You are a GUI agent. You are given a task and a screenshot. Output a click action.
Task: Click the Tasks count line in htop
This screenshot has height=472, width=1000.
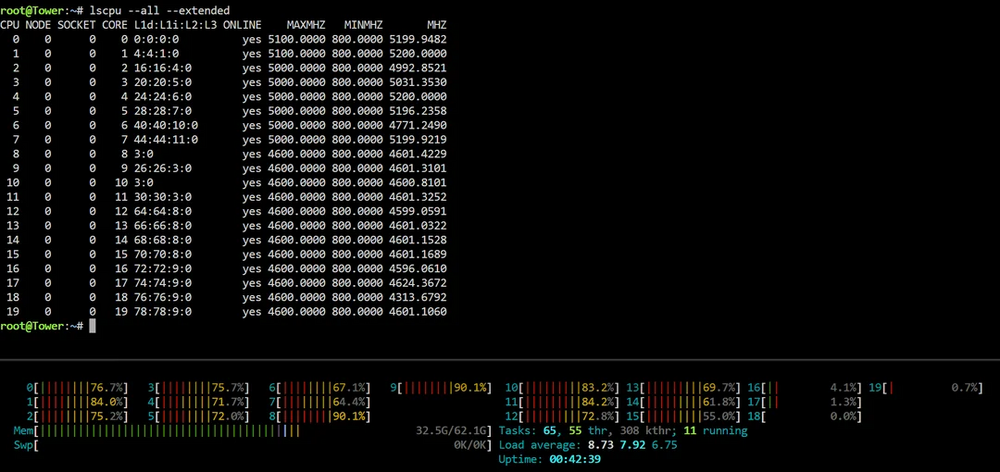click(623, 431)
